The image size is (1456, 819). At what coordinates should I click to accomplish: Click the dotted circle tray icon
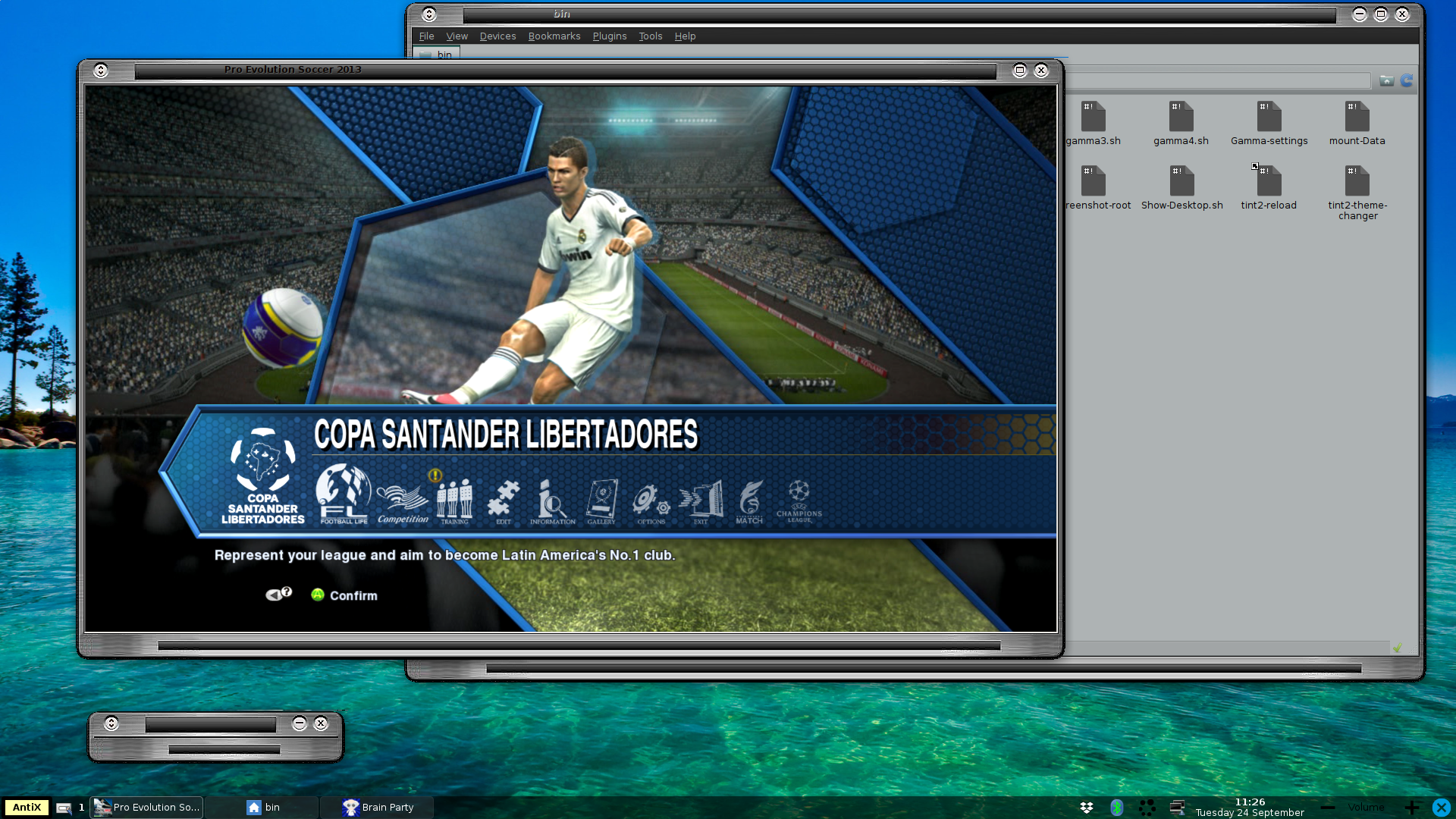click(x=1147, y=808)
